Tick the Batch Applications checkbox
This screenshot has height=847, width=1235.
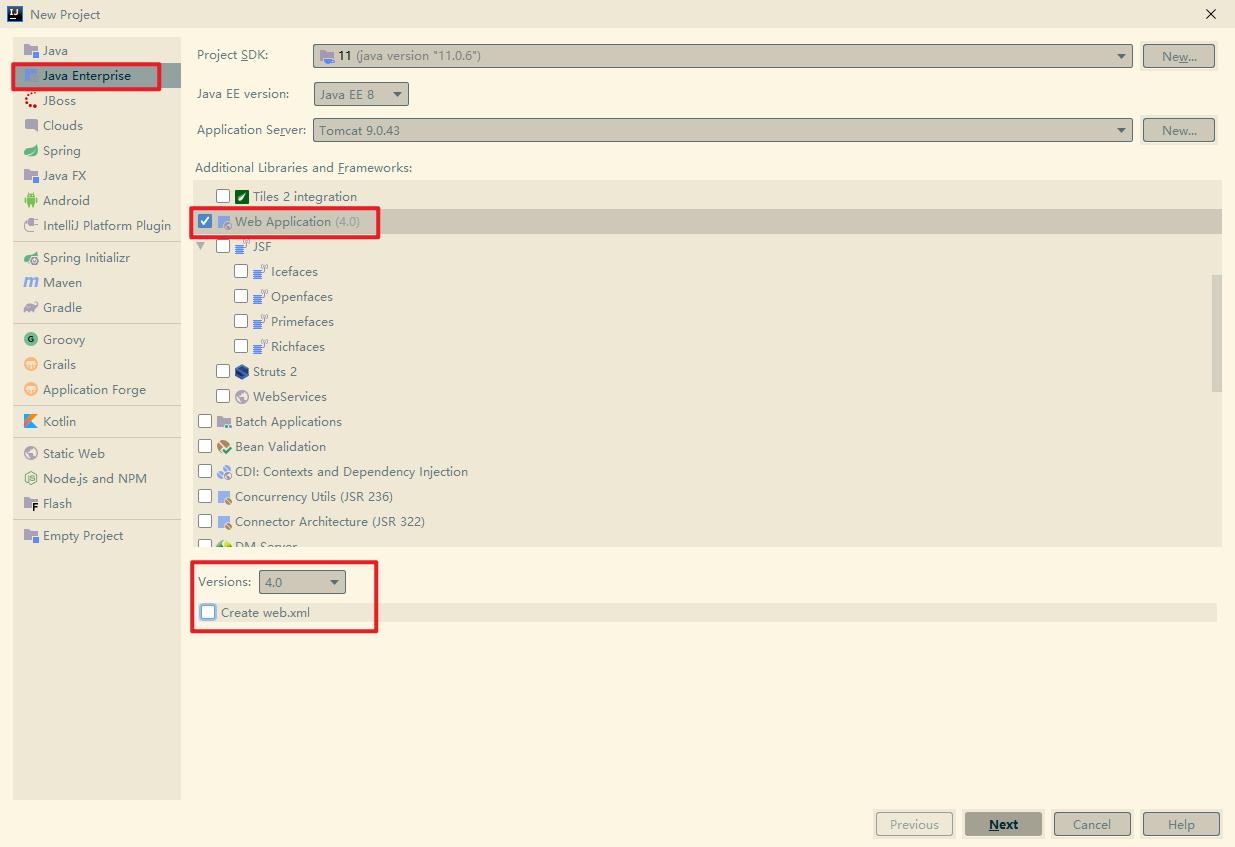(205, 421)
